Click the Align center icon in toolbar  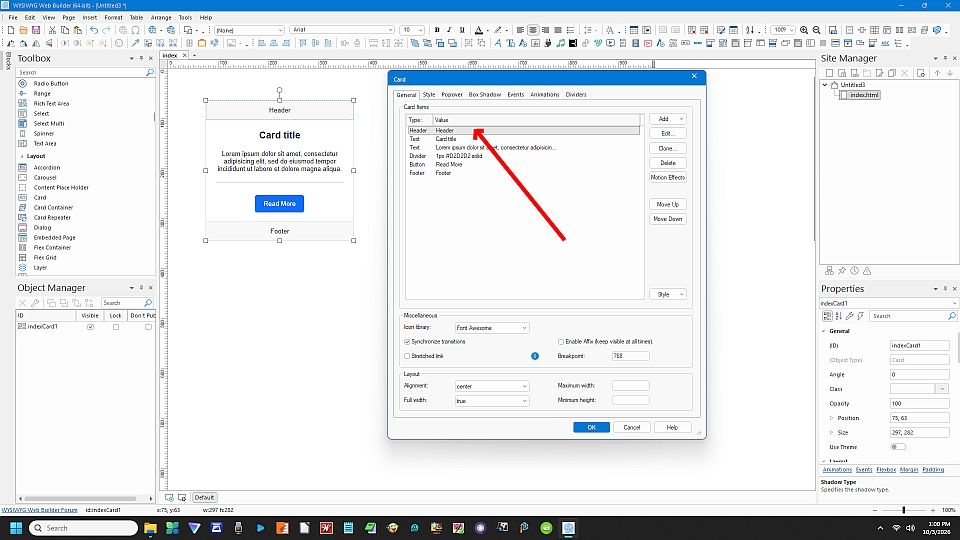coord(533,30)
